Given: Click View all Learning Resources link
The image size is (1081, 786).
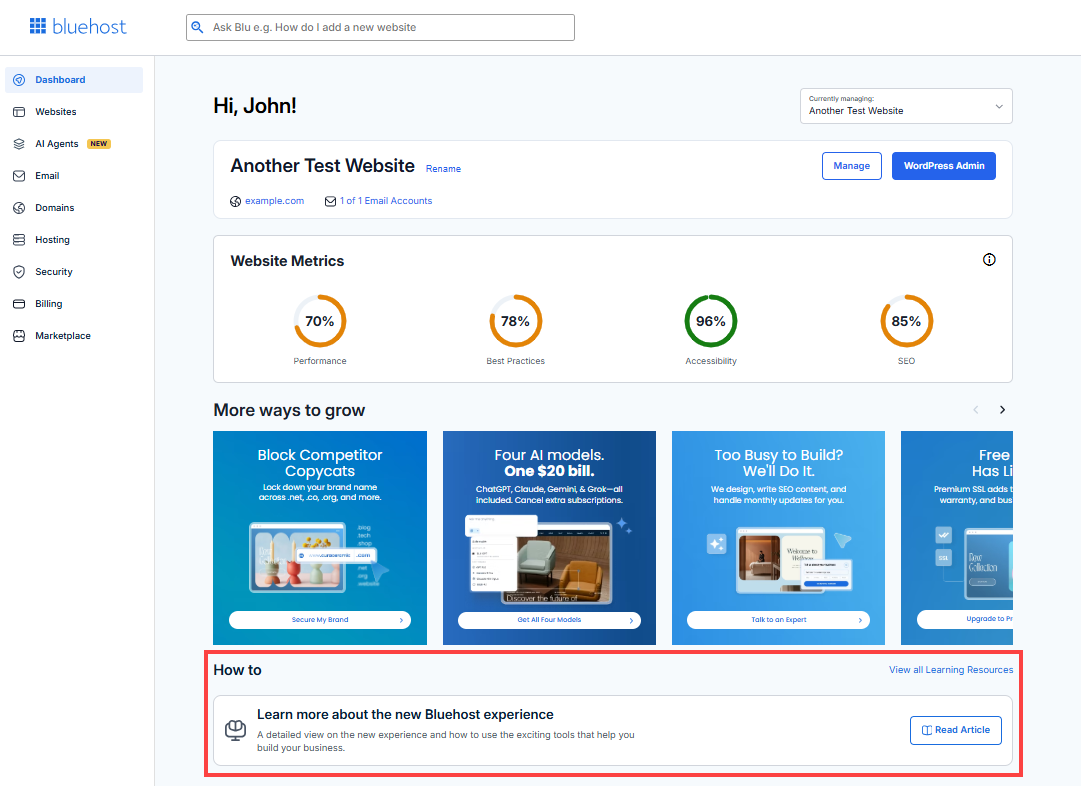Looking at the screenshot, I should click(951, 669).
